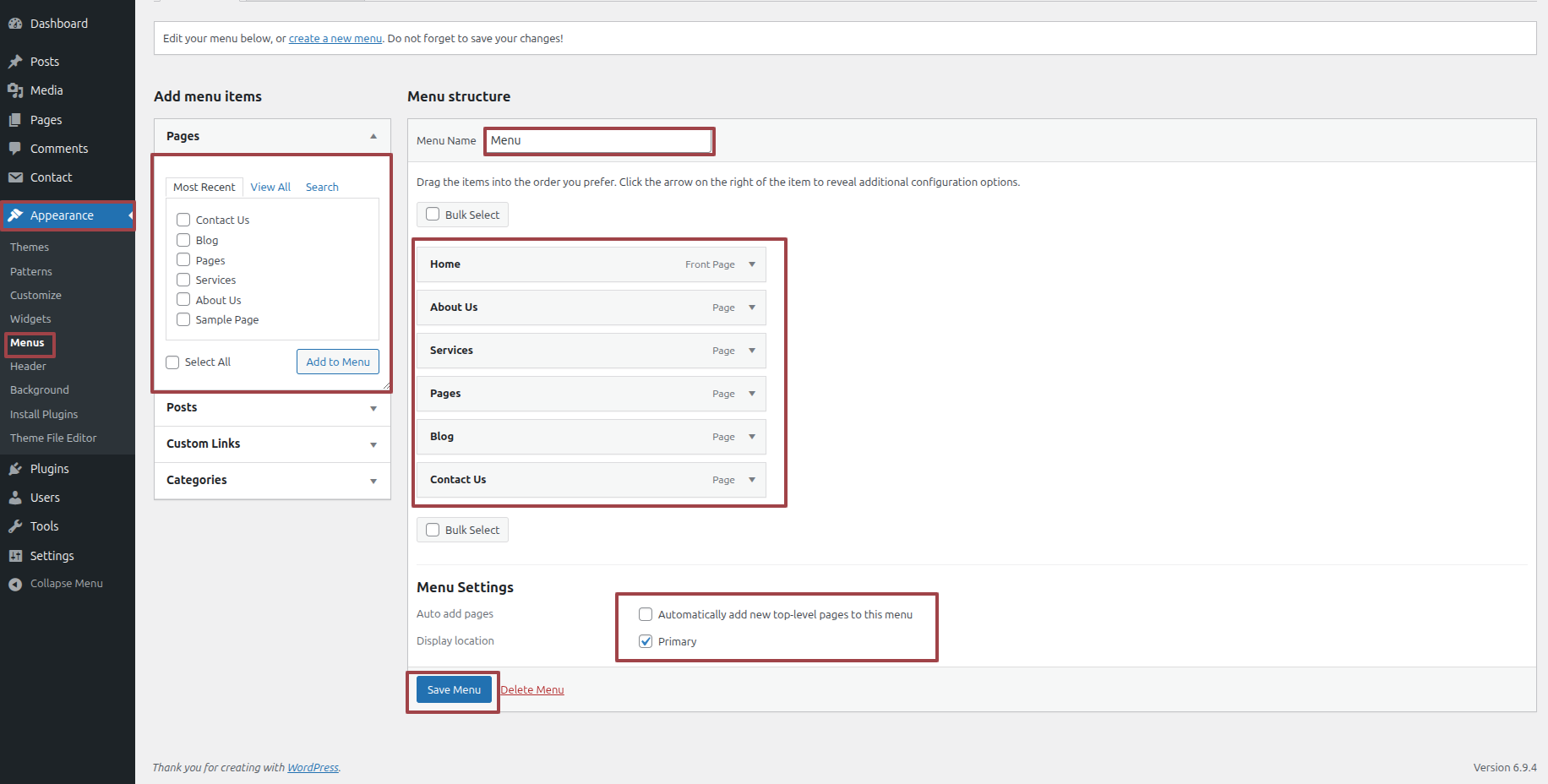
Task: Click the Comments speech bubble icon
Action: pyautogui.click(x=15, y=149)
